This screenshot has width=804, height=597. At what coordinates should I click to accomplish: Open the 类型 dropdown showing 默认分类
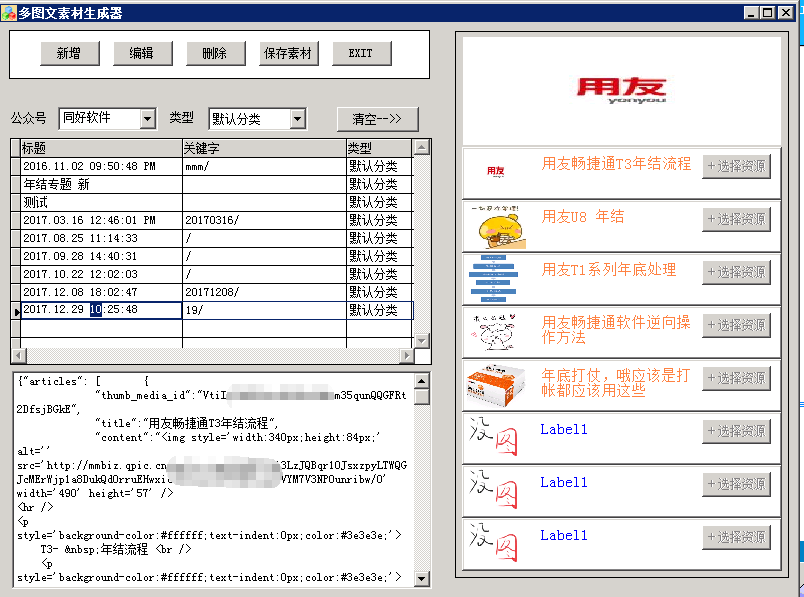coord(297,119)
